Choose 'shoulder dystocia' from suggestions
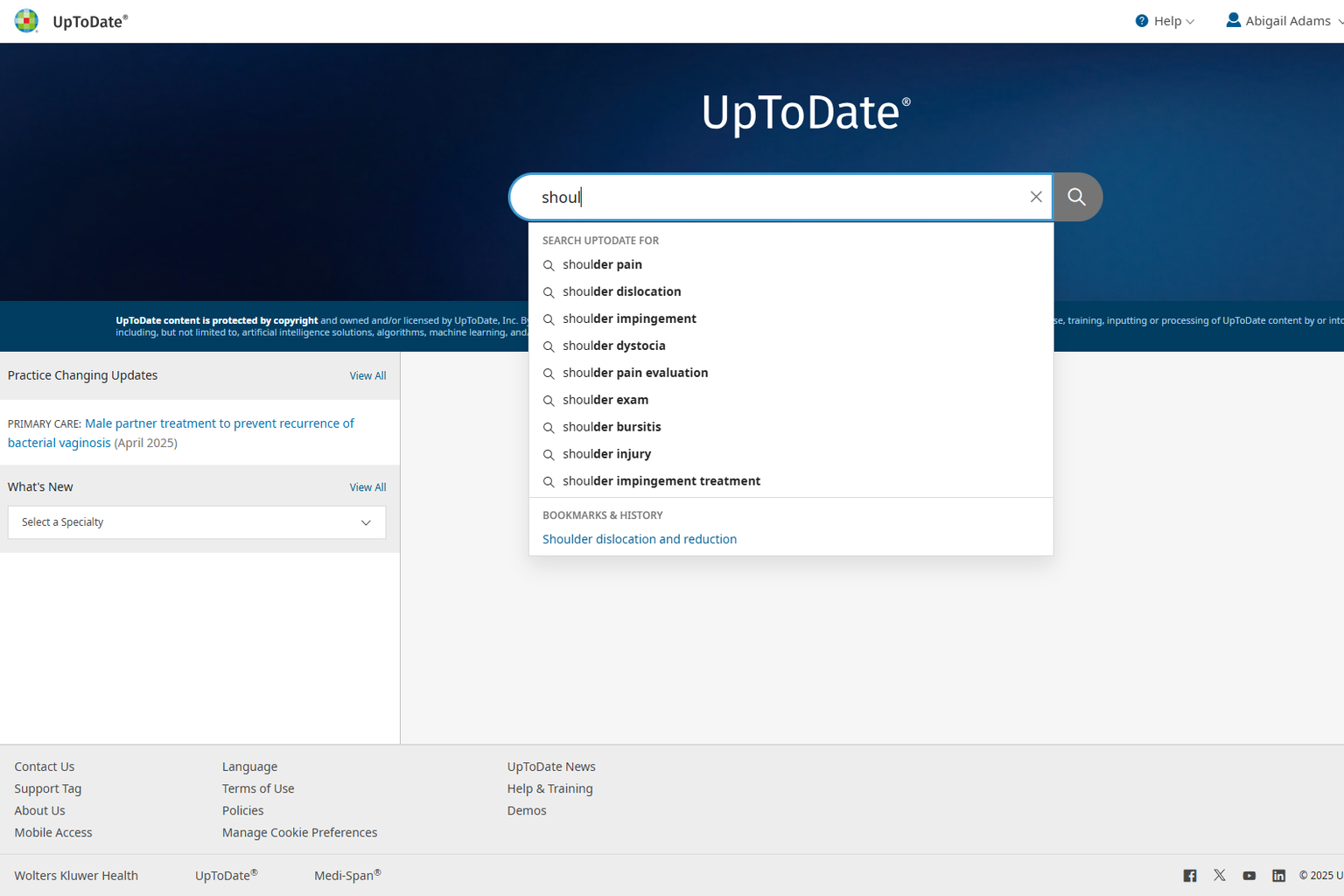1344x896 pixels. point(613,346)
